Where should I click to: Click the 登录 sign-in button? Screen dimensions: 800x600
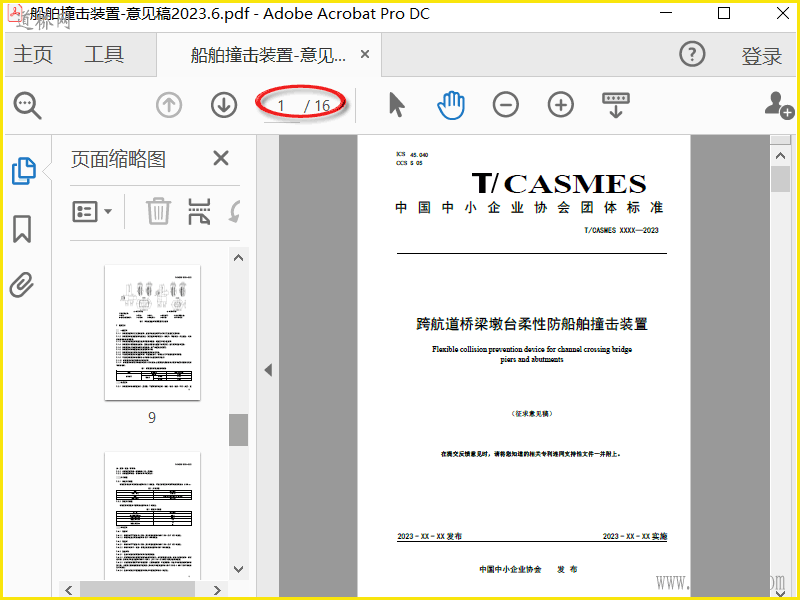(x=762, y=56)
